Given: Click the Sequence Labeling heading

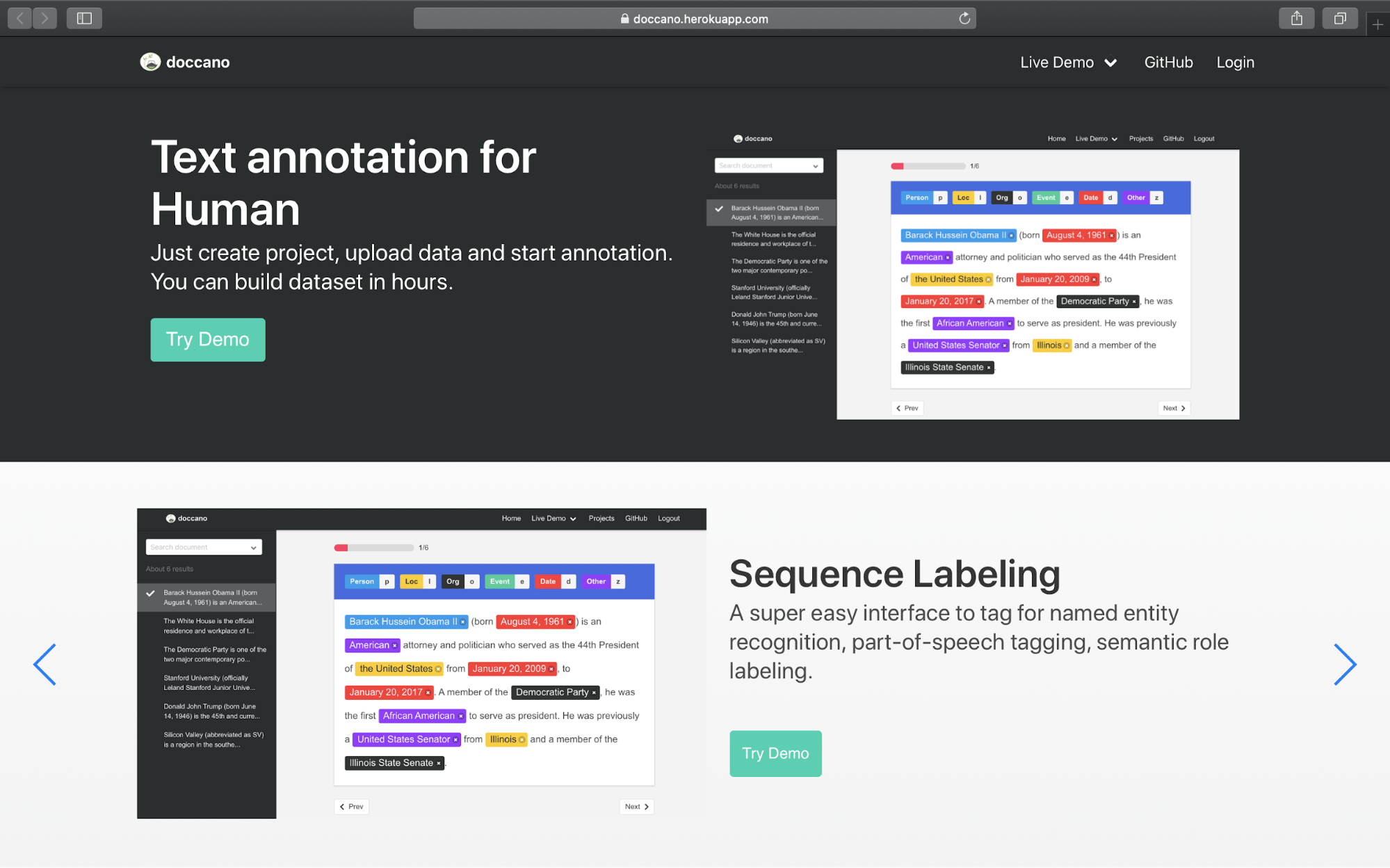Looking at the screenshot, I should pyautogui.click(x=894, y=574).
